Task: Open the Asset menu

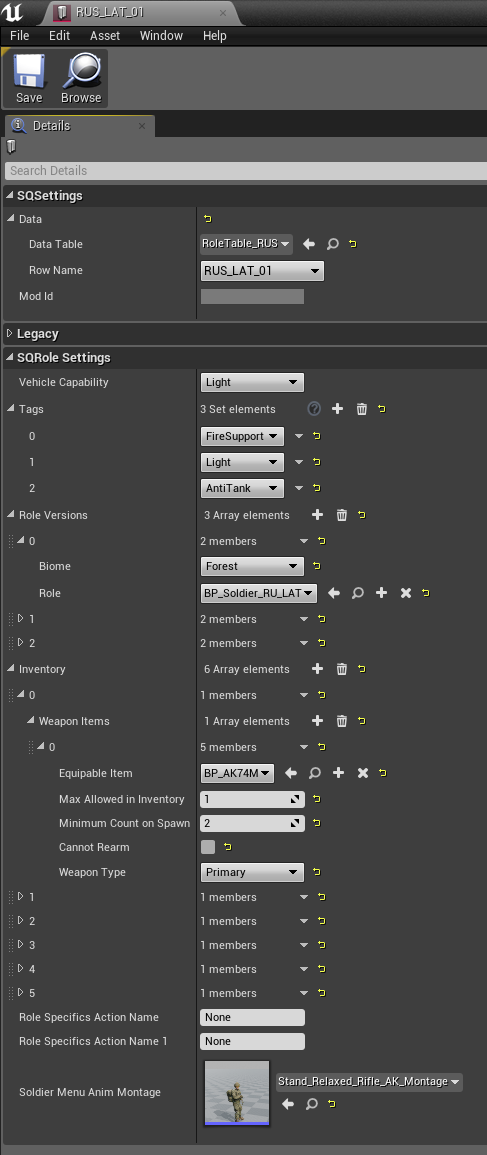Action: (x=105, y=35)
